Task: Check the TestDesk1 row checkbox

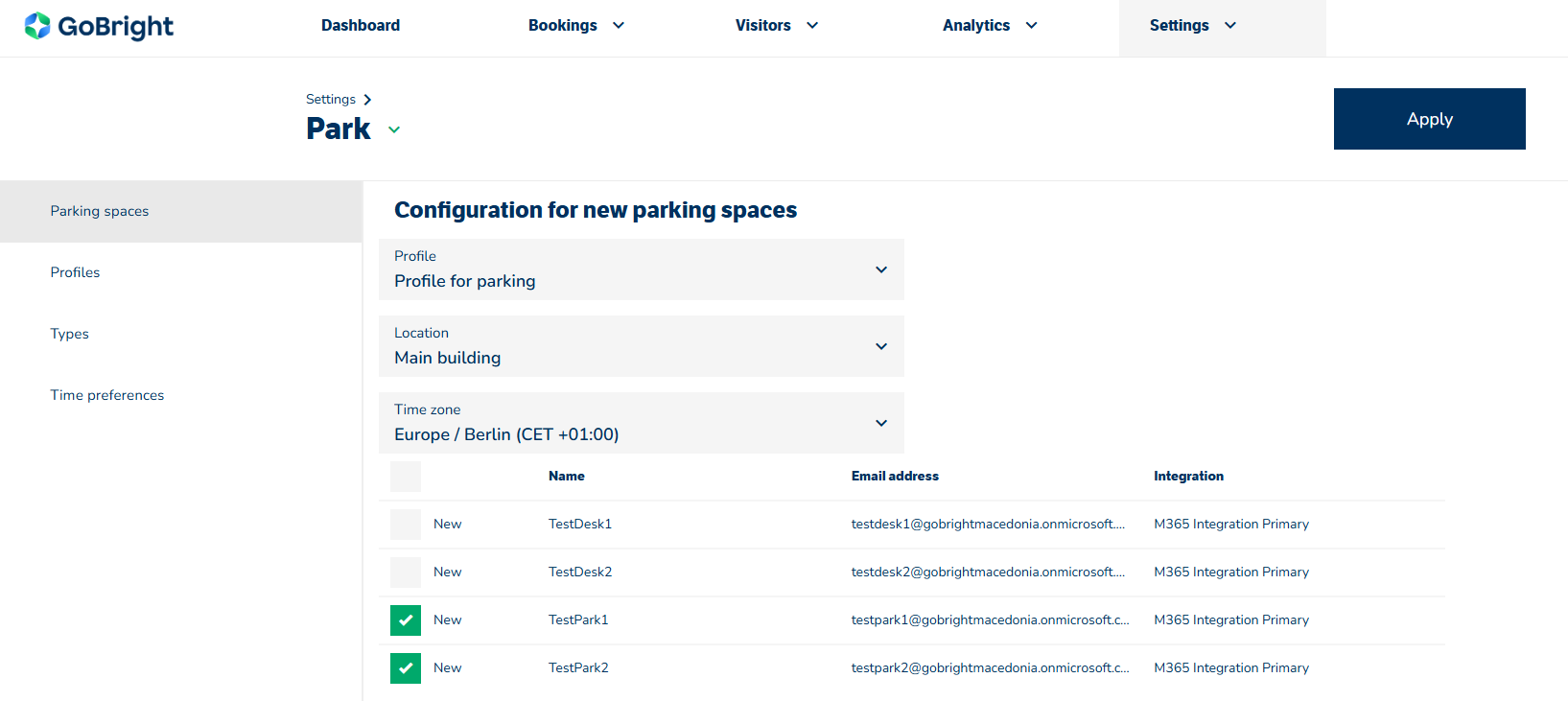Action: 406,525
